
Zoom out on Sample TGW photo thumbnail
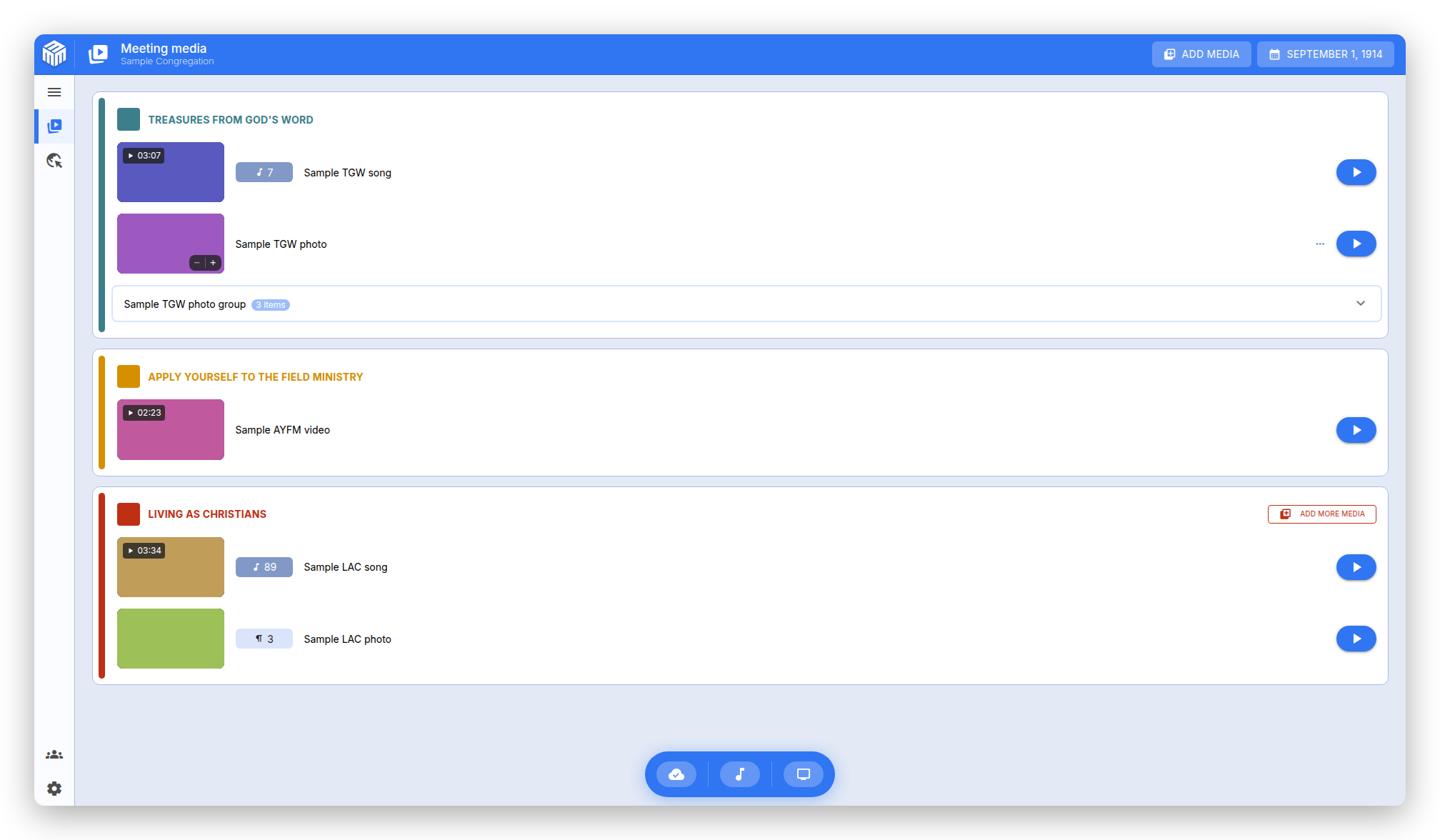(197, 263)
